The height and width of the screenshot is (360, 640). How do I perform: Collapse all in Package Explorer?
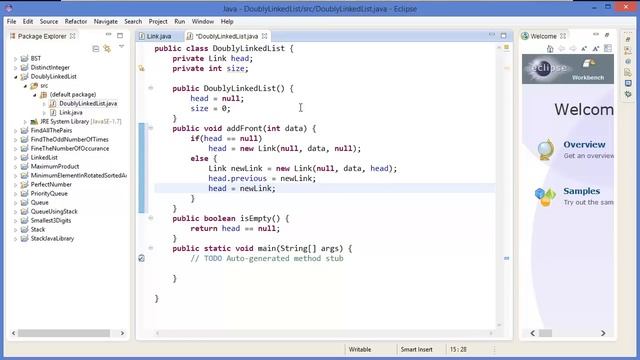pos(96,49)
